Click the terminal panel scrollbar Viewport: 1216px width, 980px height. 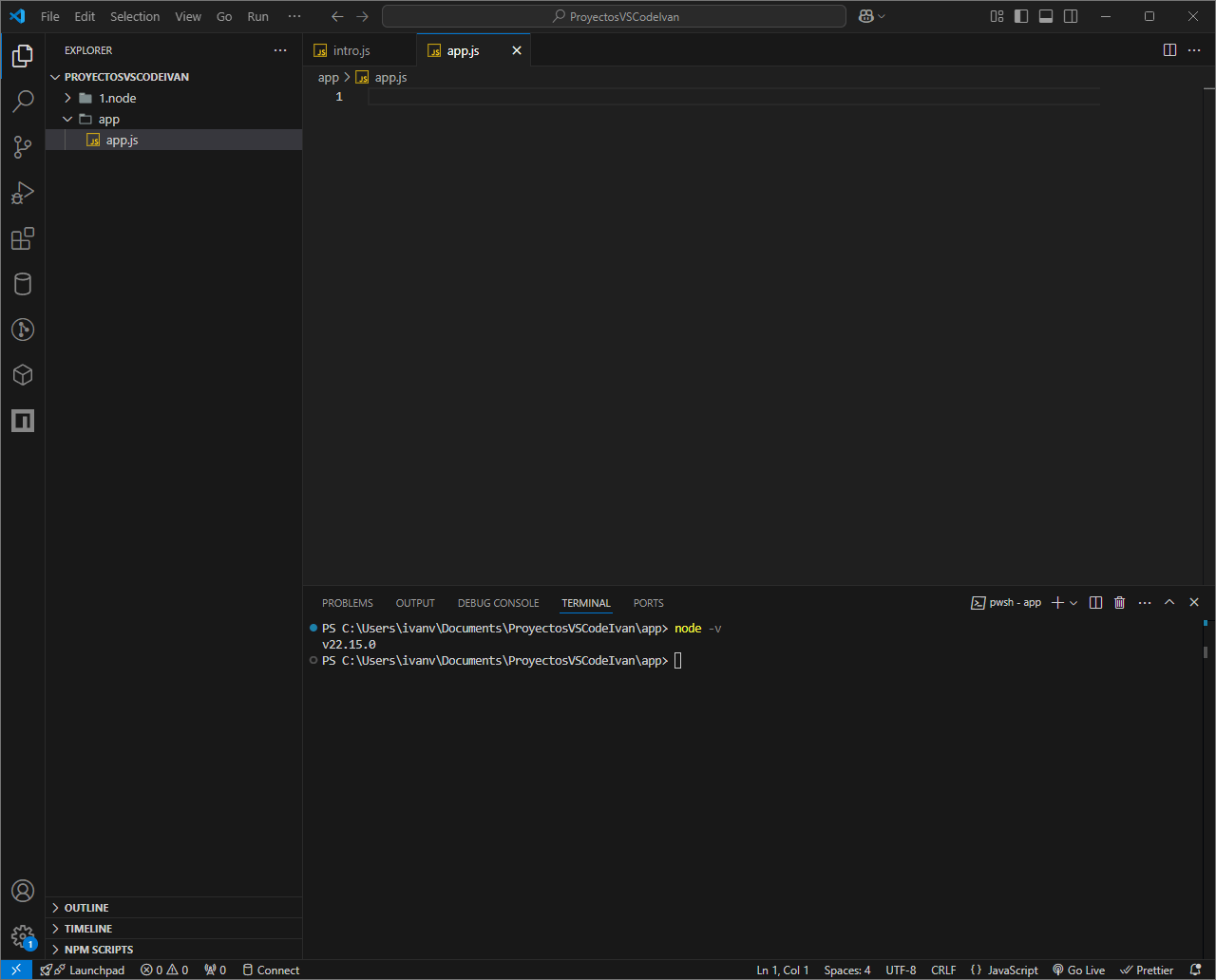1205,651
